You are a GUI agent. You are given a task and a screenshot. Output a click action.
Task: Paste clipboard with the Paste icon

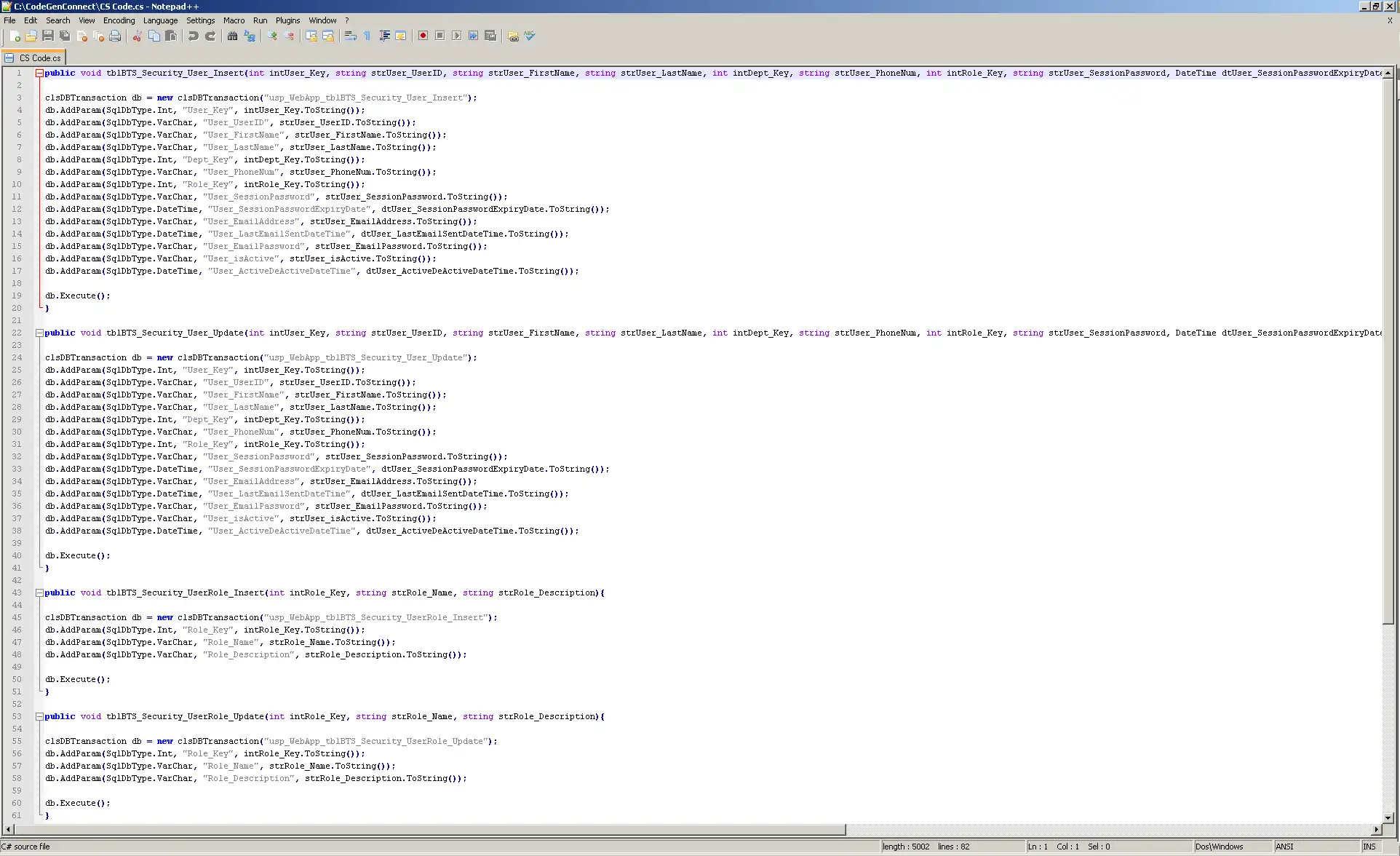tap(171, 36)
